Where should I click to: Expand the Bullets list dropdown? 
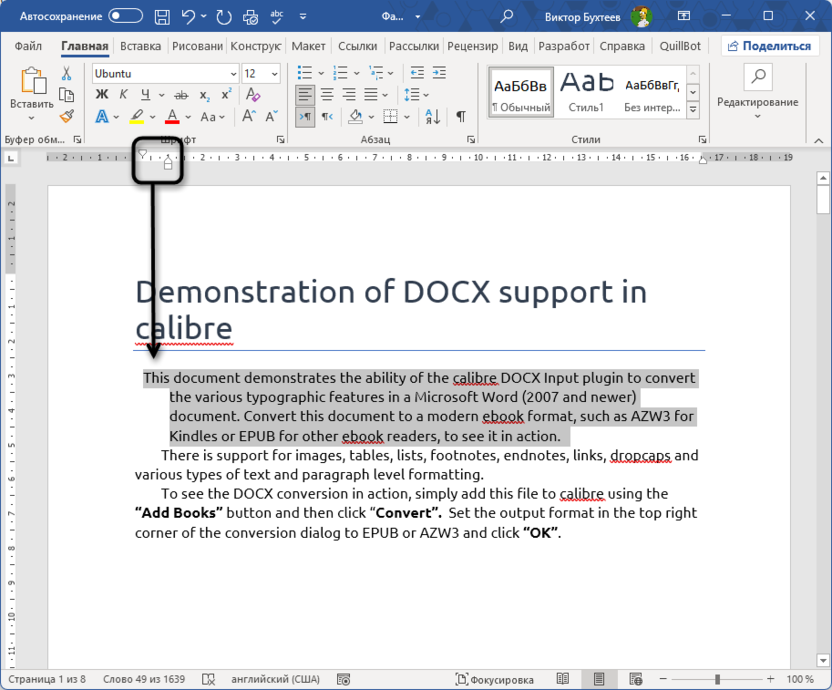point(321,73)
